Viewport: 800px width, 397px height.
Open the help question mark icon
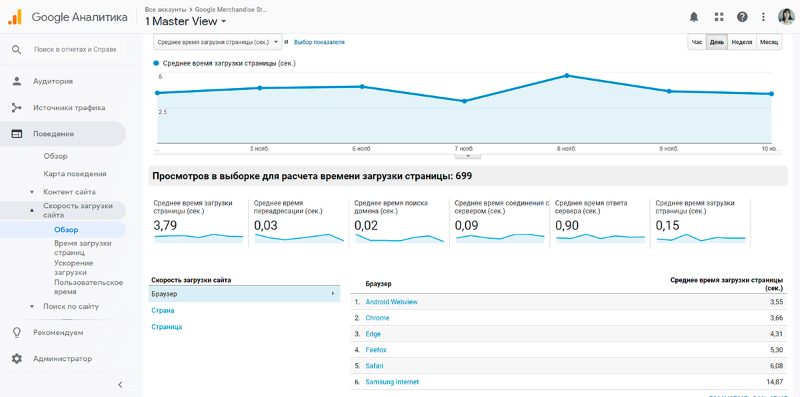coord(742,17)
